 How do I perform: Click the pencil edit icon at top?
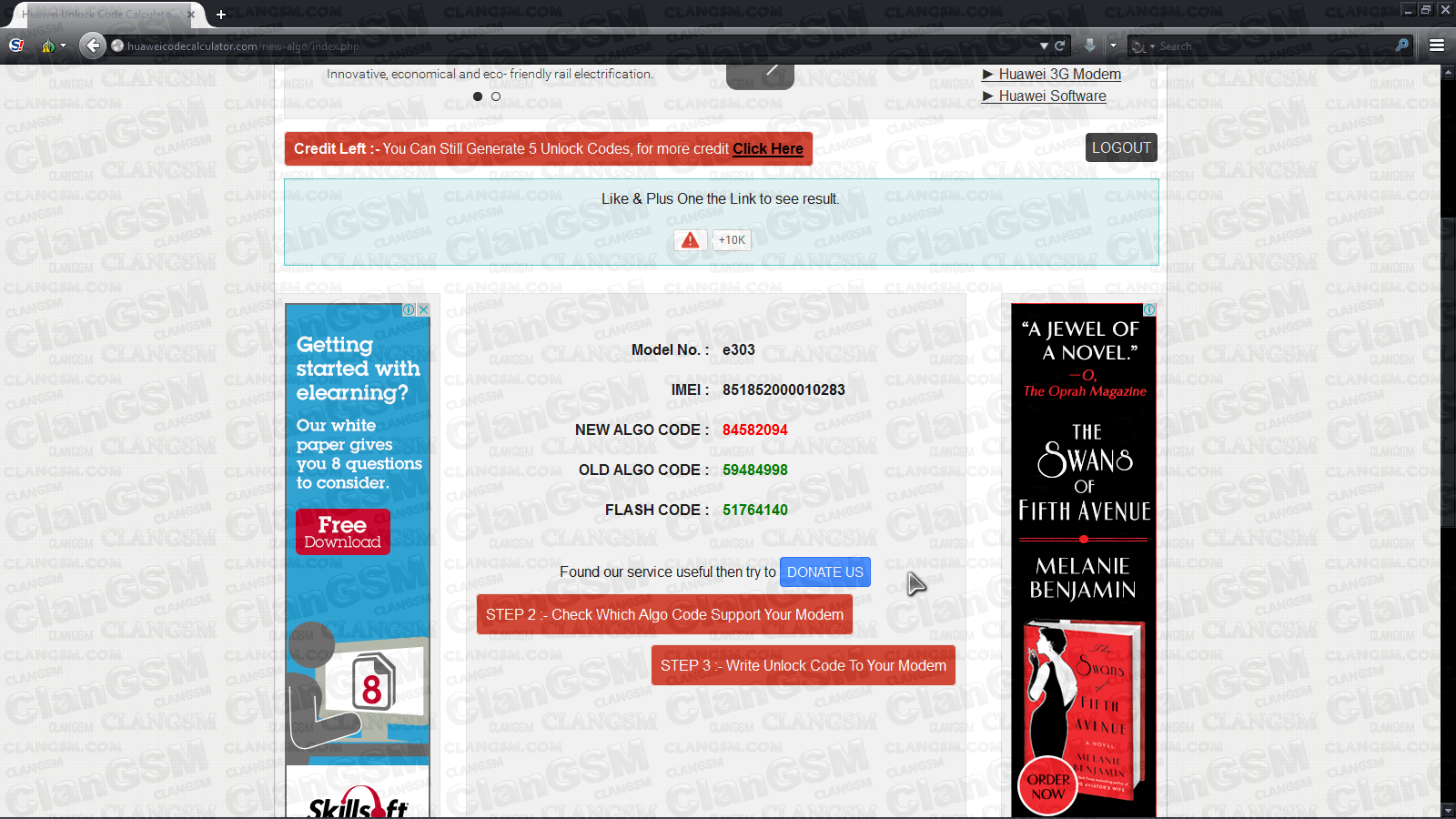click(761, 75)
